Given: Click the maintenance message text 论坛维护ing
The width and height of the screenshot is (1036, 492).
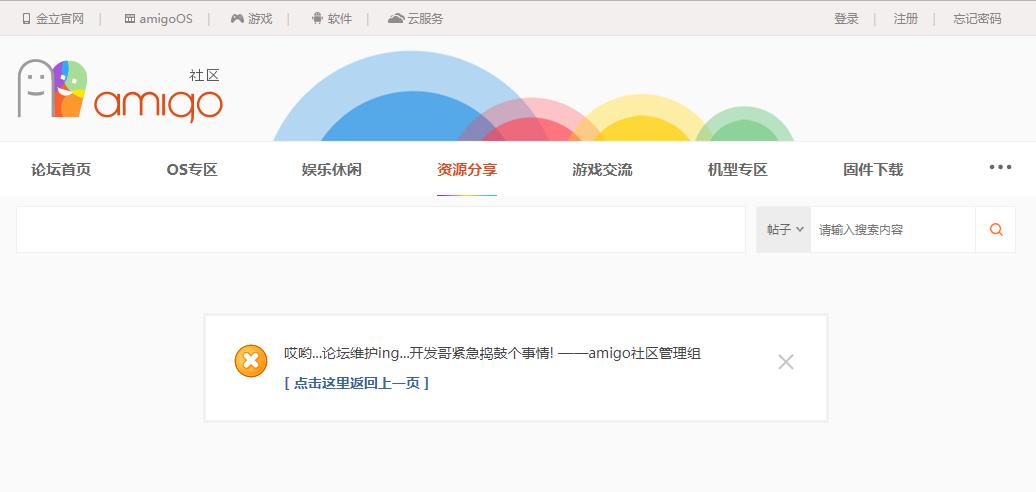Looking at the screenshot, I should [x=492, y=353].
